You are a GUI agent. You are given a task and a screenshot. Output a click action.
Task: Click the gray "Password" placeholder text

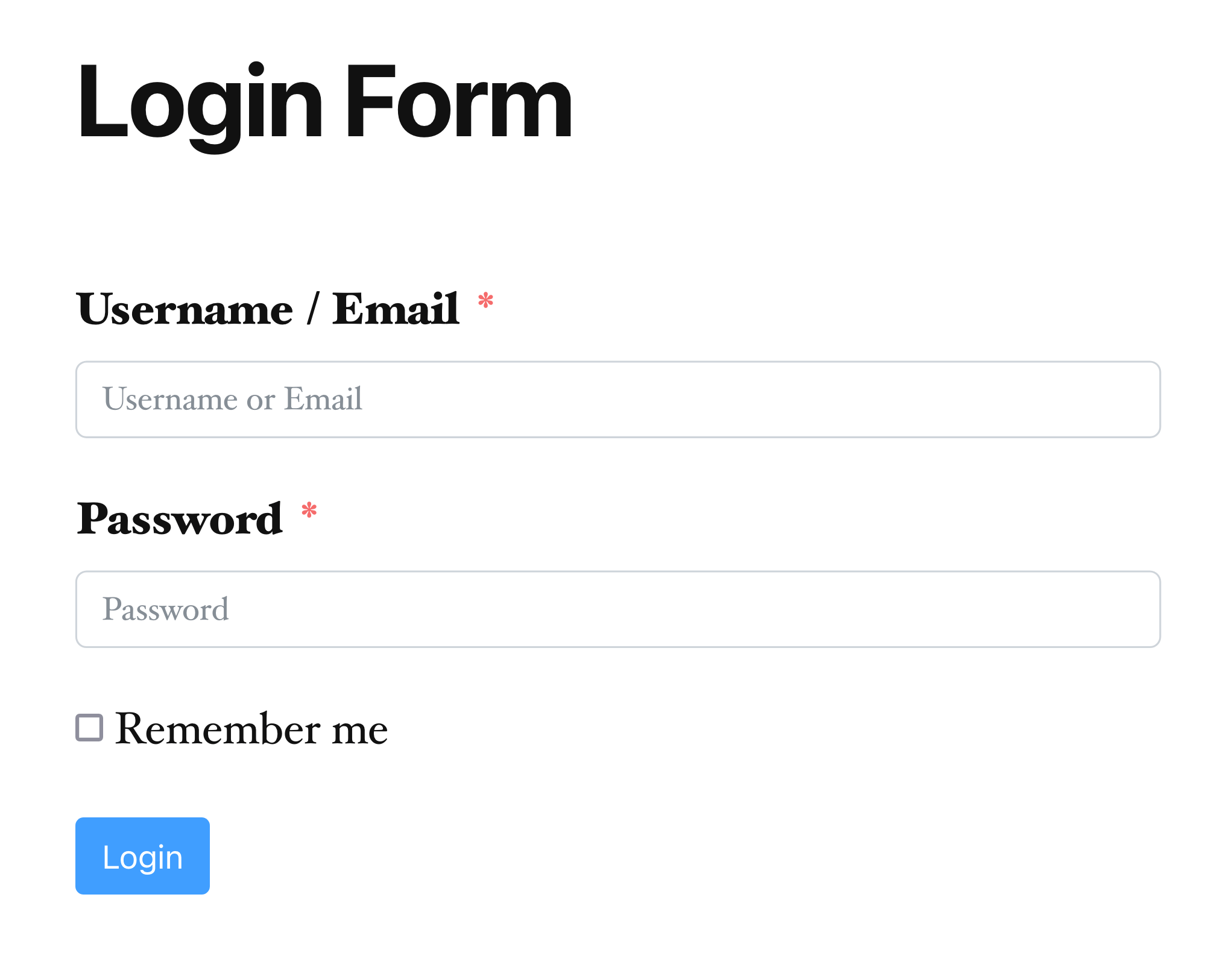pyautogui.click(x=166, y=609)
